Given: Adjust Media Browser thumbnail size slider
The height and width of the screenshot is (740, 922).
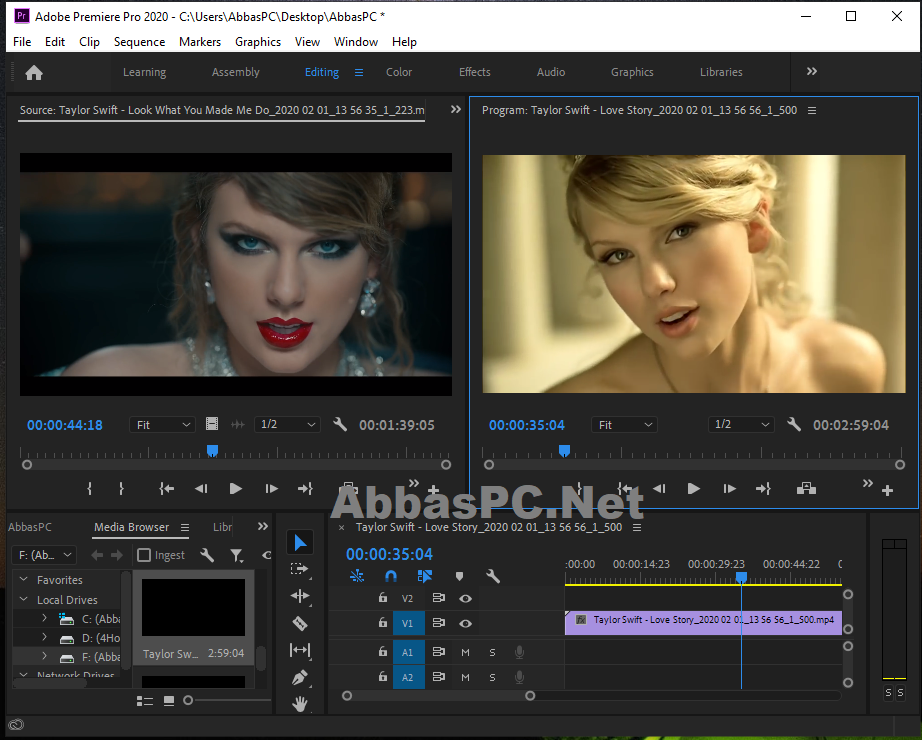Looking at the screenshot, I should (x=188, y=700).
